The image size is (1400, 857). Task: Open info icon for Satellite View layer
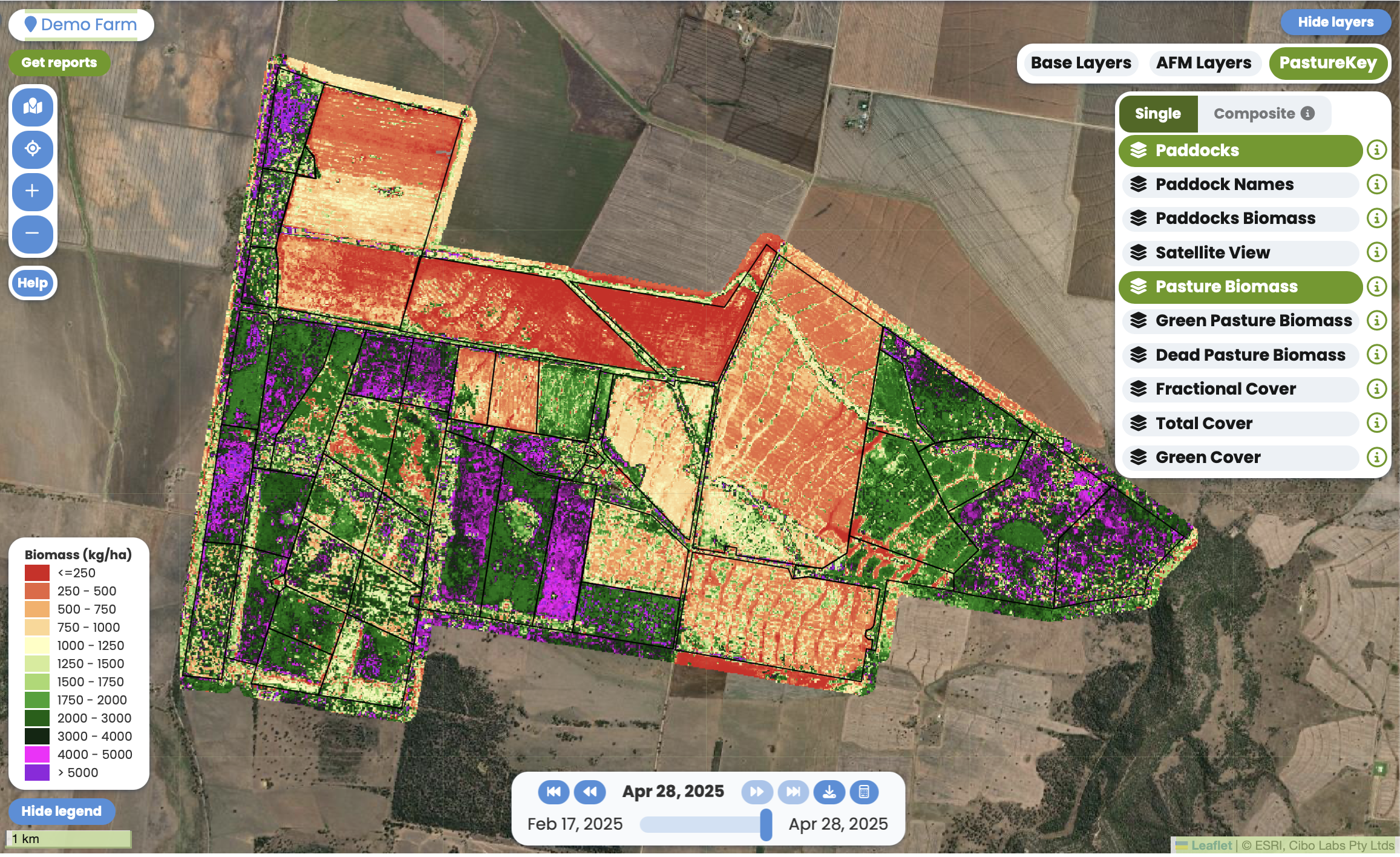click(1376, 252)
